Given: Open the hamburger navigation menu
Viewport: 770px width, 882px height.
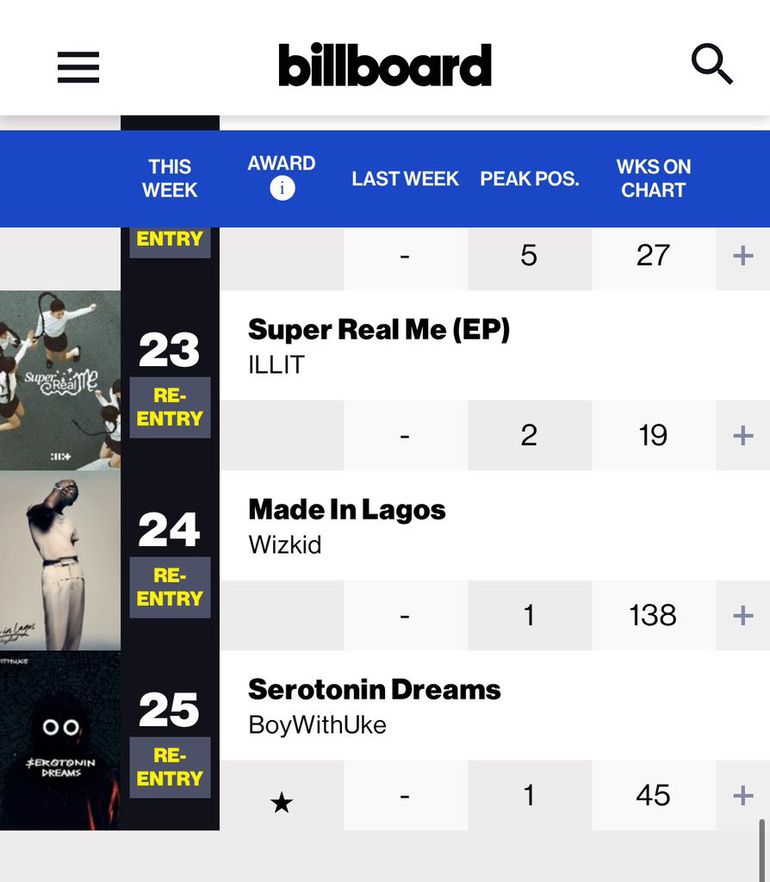Looking at the screenshot, I should pyautogui.click(x=78, y=67).
